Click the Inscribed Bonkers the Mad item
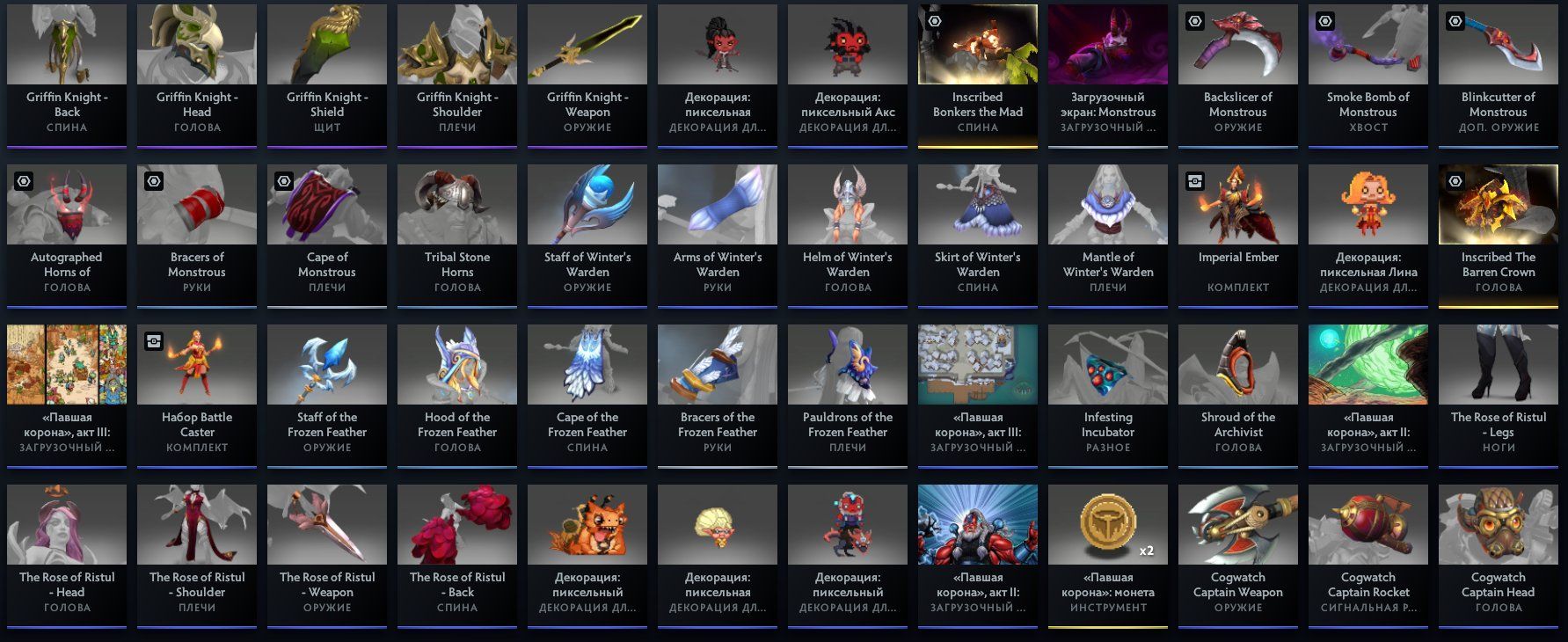The image size is (1568, 642). 978,76
